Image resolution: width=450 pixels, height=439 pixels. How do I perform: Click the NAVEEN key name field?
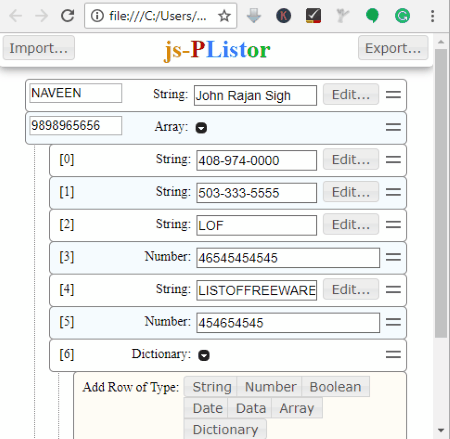(x=76, y=93)
